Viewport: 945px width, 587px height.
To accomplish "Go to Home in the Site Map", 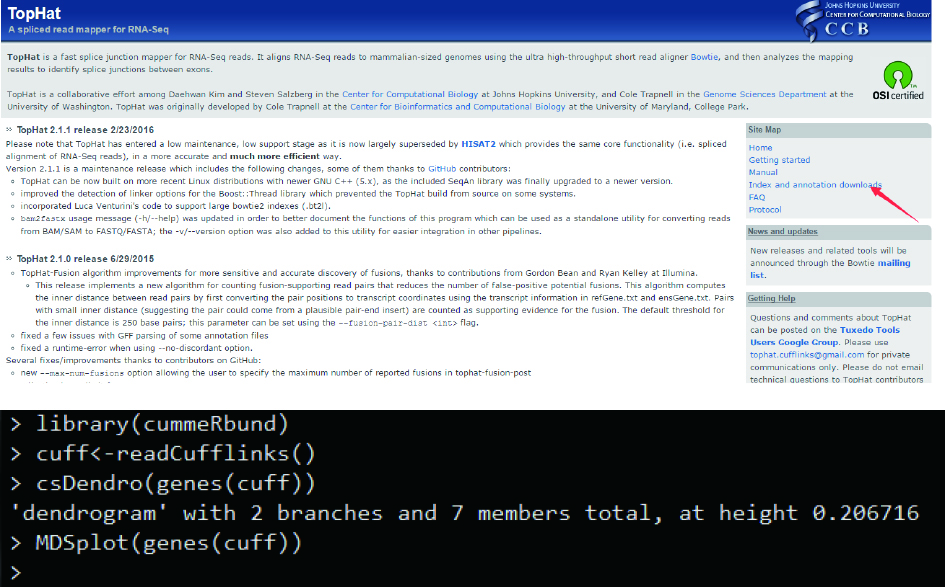I will (x=760, y=148).
